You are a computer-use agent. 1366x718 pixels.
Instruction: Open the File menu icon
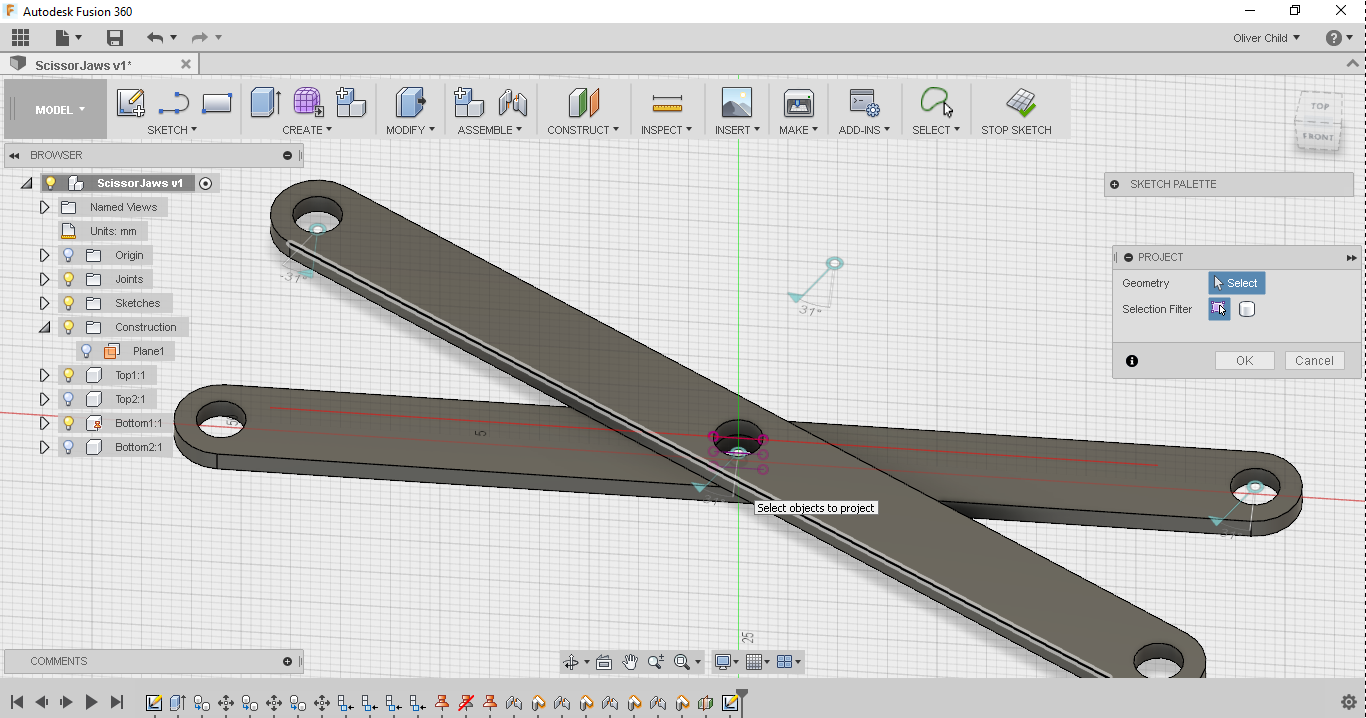64,38
